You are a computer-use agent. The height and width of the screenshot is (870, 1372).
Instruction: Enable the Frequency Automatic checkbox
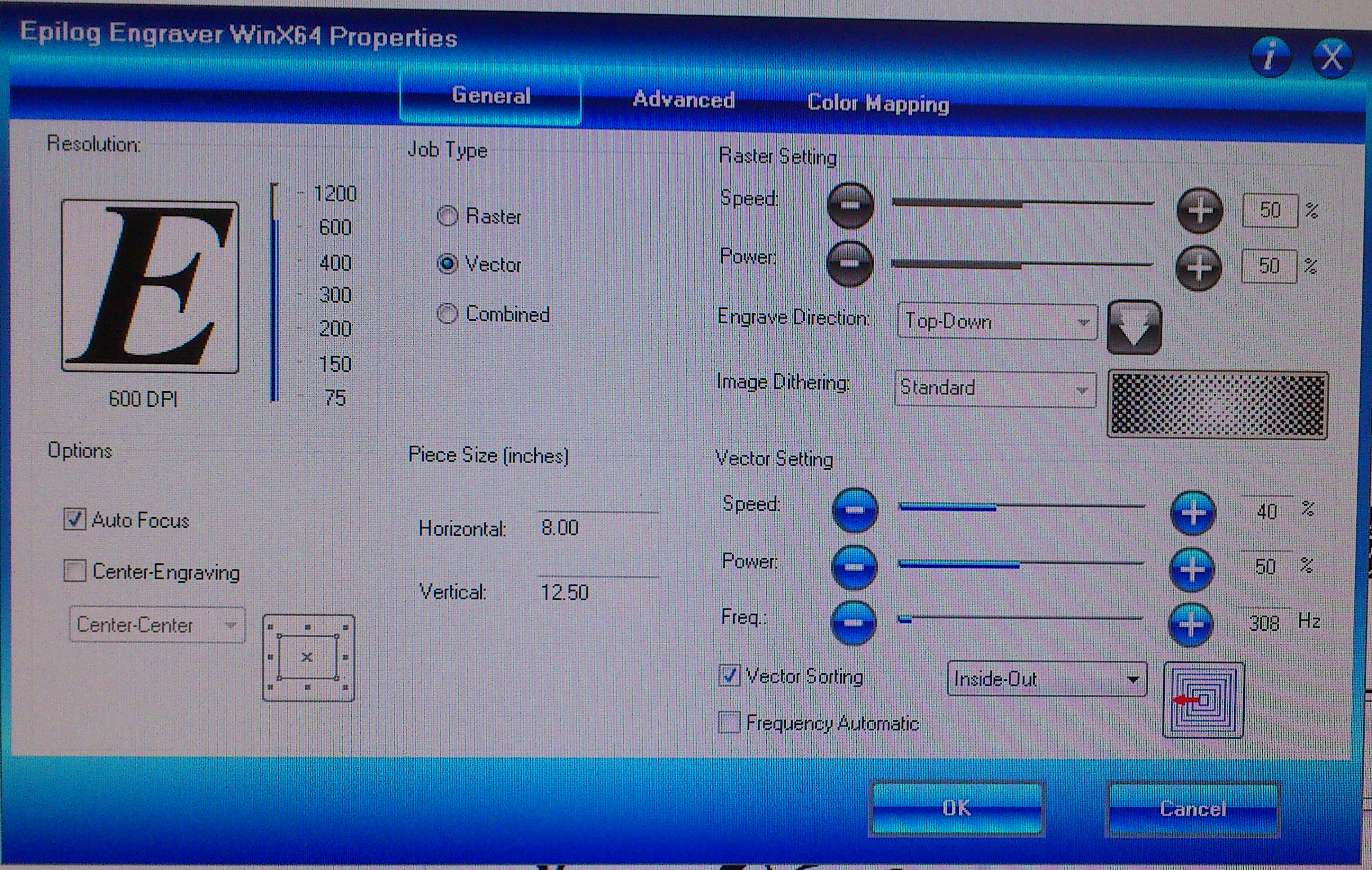[729, 722]
